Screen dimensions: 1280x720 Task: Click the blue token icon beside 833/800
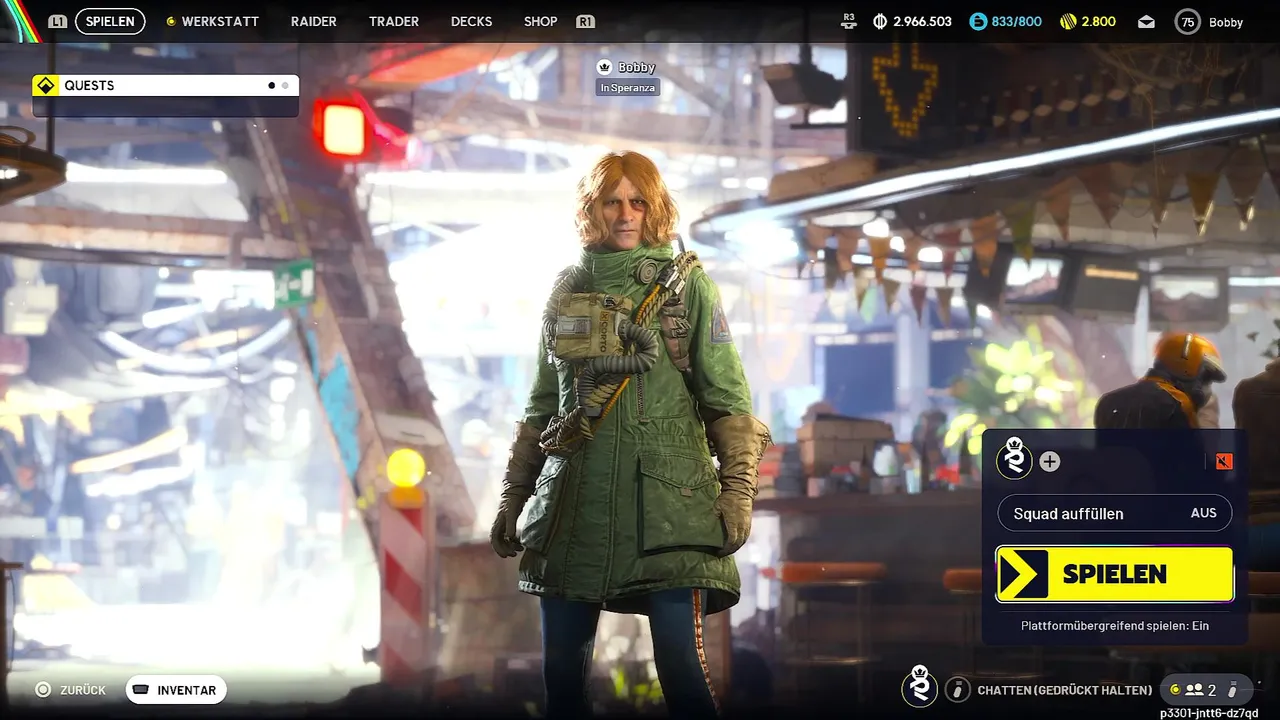978,21
